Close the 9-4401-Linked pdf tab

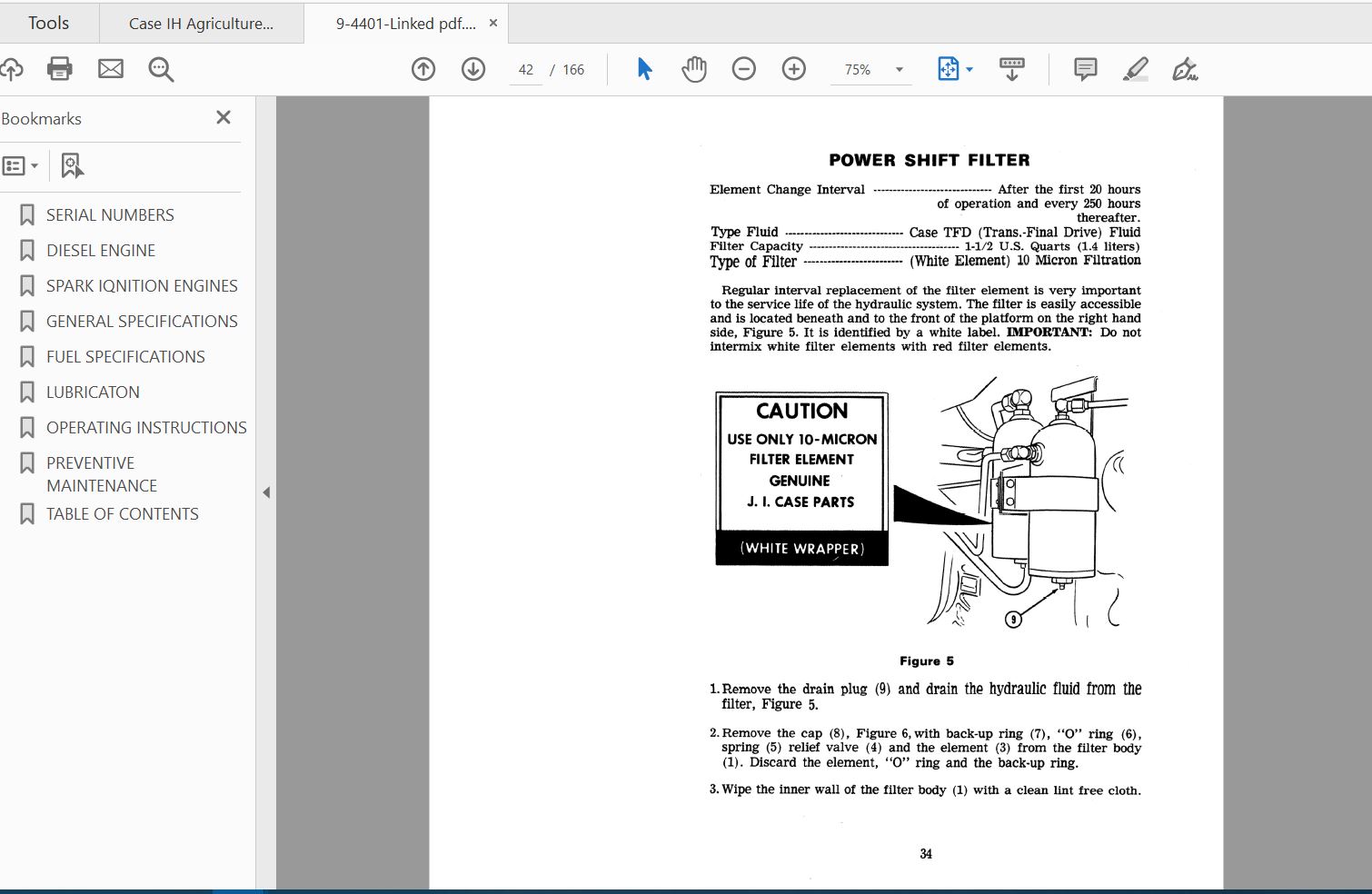493,23
